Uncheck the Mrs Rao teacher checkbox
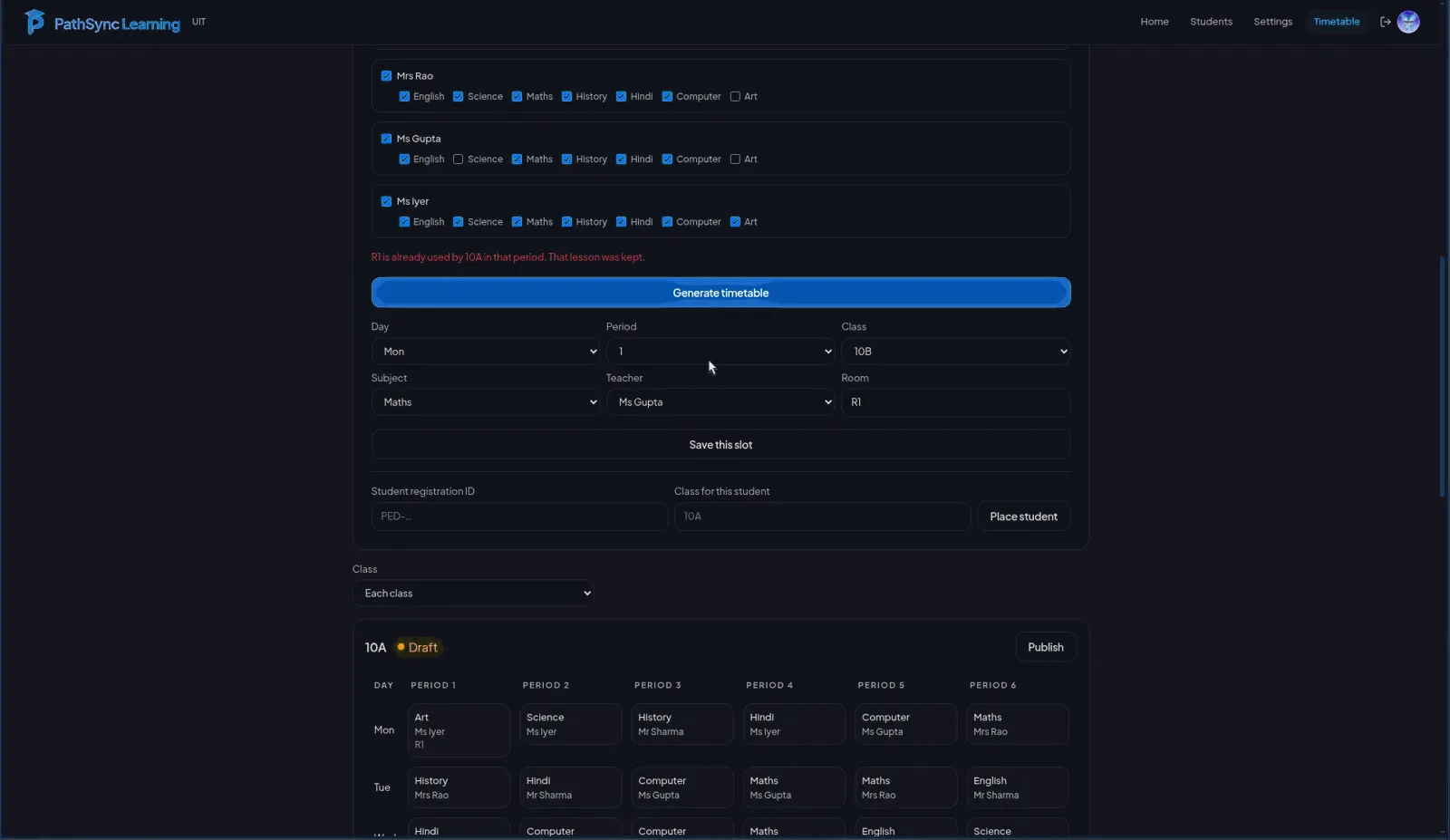Image resolution: width=1450 pixels, height=840 pixels. [x=386, y=76]
